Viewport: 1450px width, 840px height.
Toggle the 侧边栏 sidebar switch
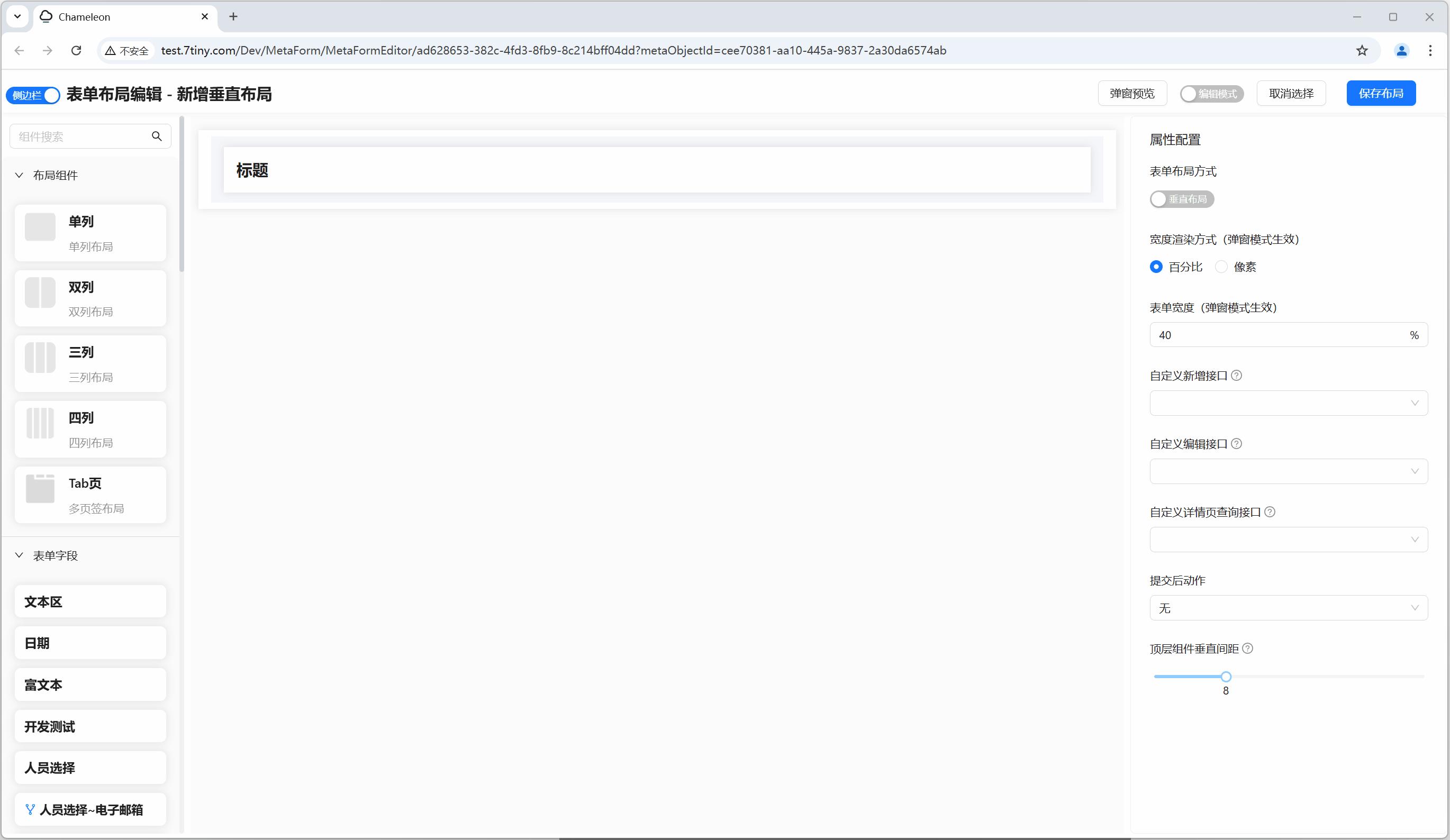click(x=33, y=95)
